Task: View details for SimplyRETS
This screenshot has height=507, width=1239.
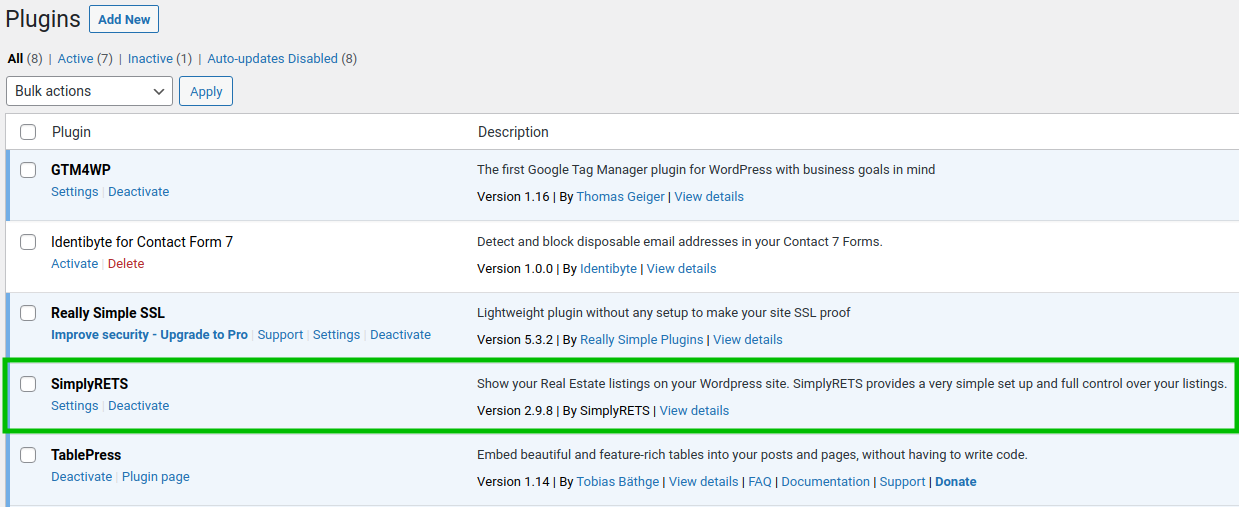Action: (x=694, y=411)
